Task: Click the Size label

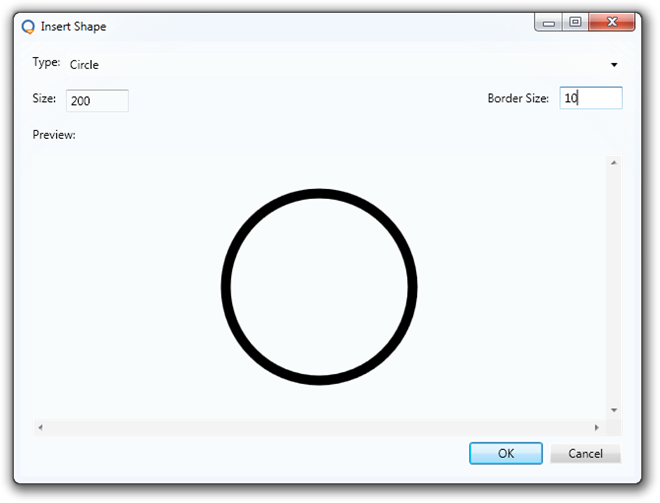Action: (x=44, y=98)
